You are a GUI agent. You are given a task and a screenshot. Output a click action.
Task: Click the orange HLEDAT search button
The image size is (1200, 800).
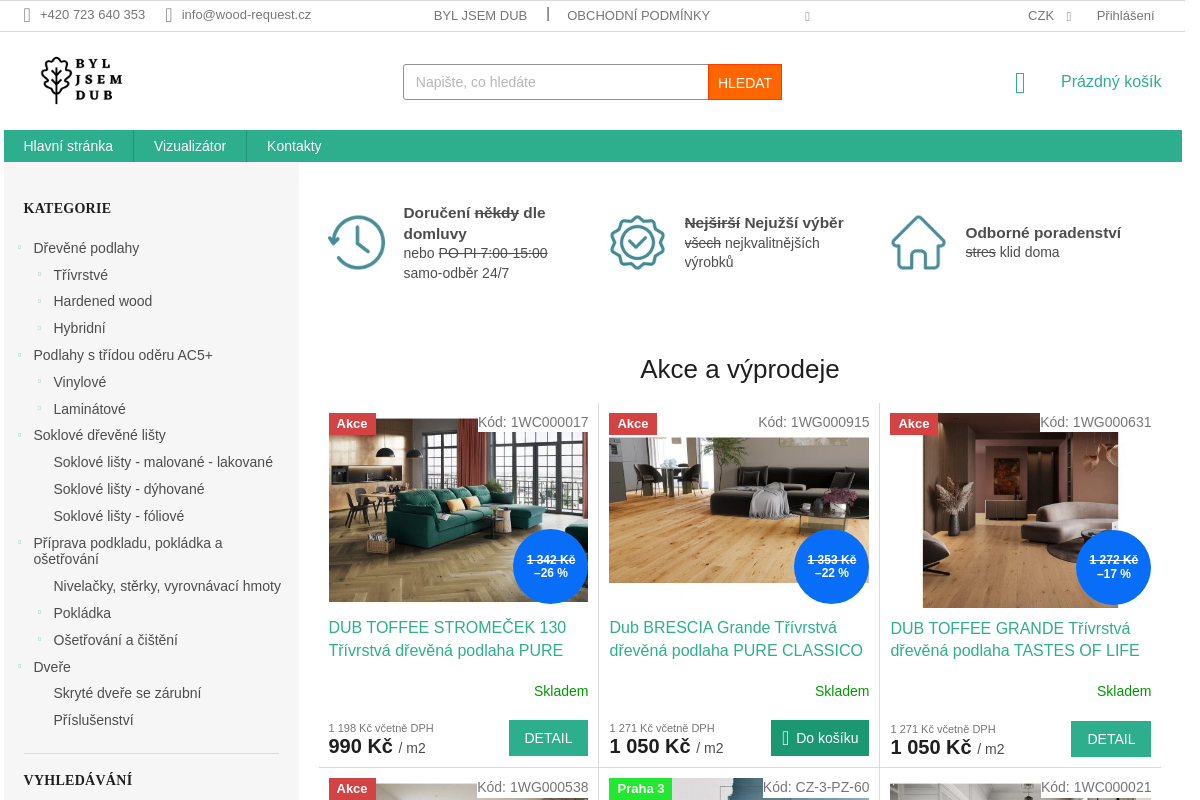tap(745, 82)
